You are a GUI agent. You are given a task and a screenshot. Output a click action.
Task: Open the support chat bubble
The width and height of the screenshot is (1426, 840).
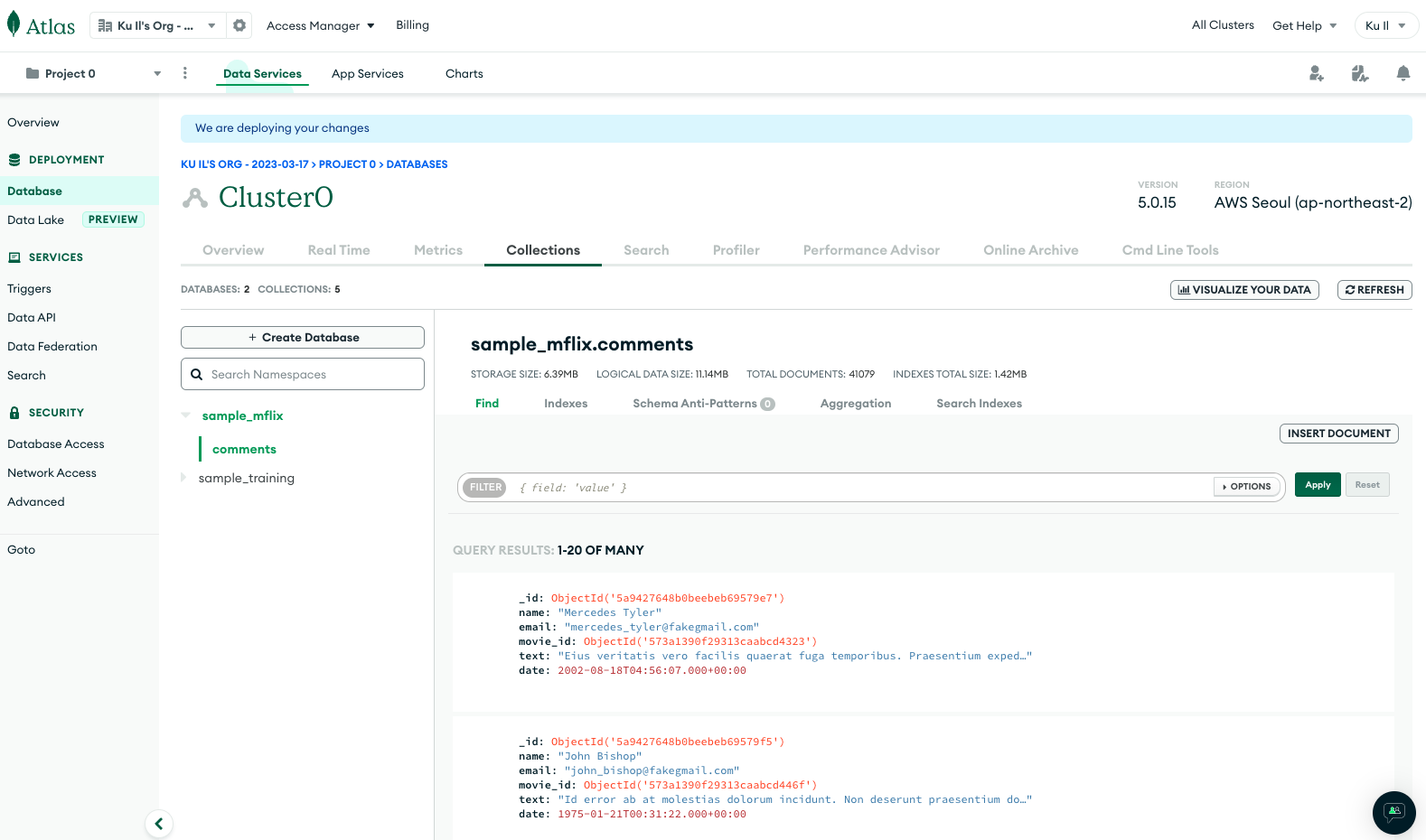(x=1394, y=813)
